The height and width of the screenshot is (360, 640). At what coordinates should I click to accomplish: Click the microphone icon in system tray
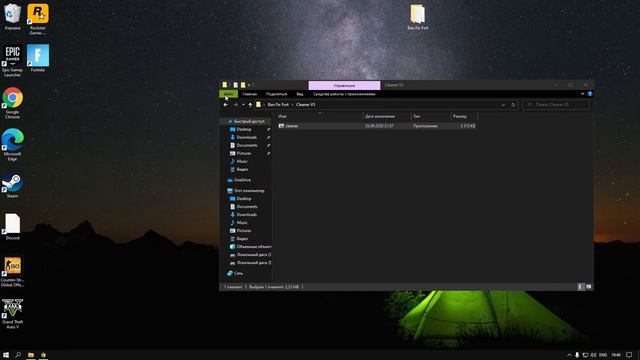[x=577, y=355]
